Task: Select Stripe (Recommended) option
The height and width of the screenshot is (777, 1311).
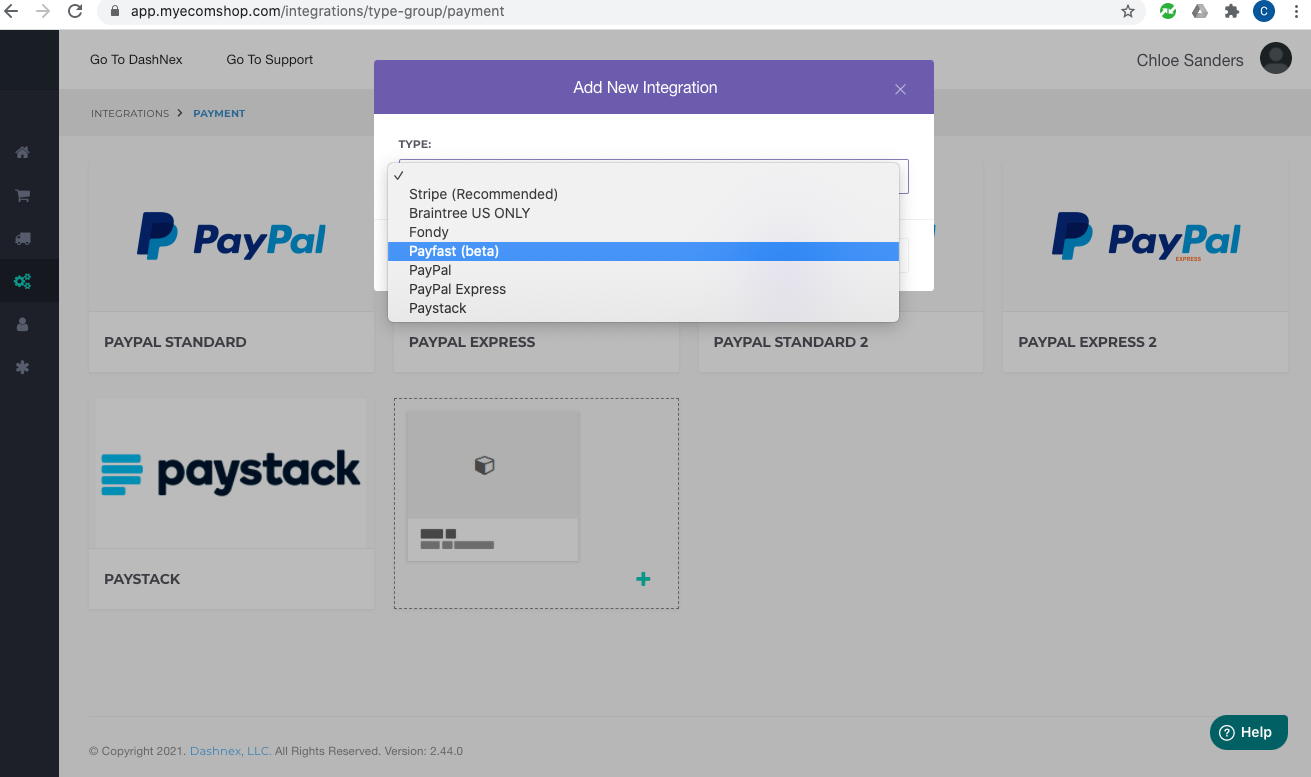Action: [x=643, y=194]
